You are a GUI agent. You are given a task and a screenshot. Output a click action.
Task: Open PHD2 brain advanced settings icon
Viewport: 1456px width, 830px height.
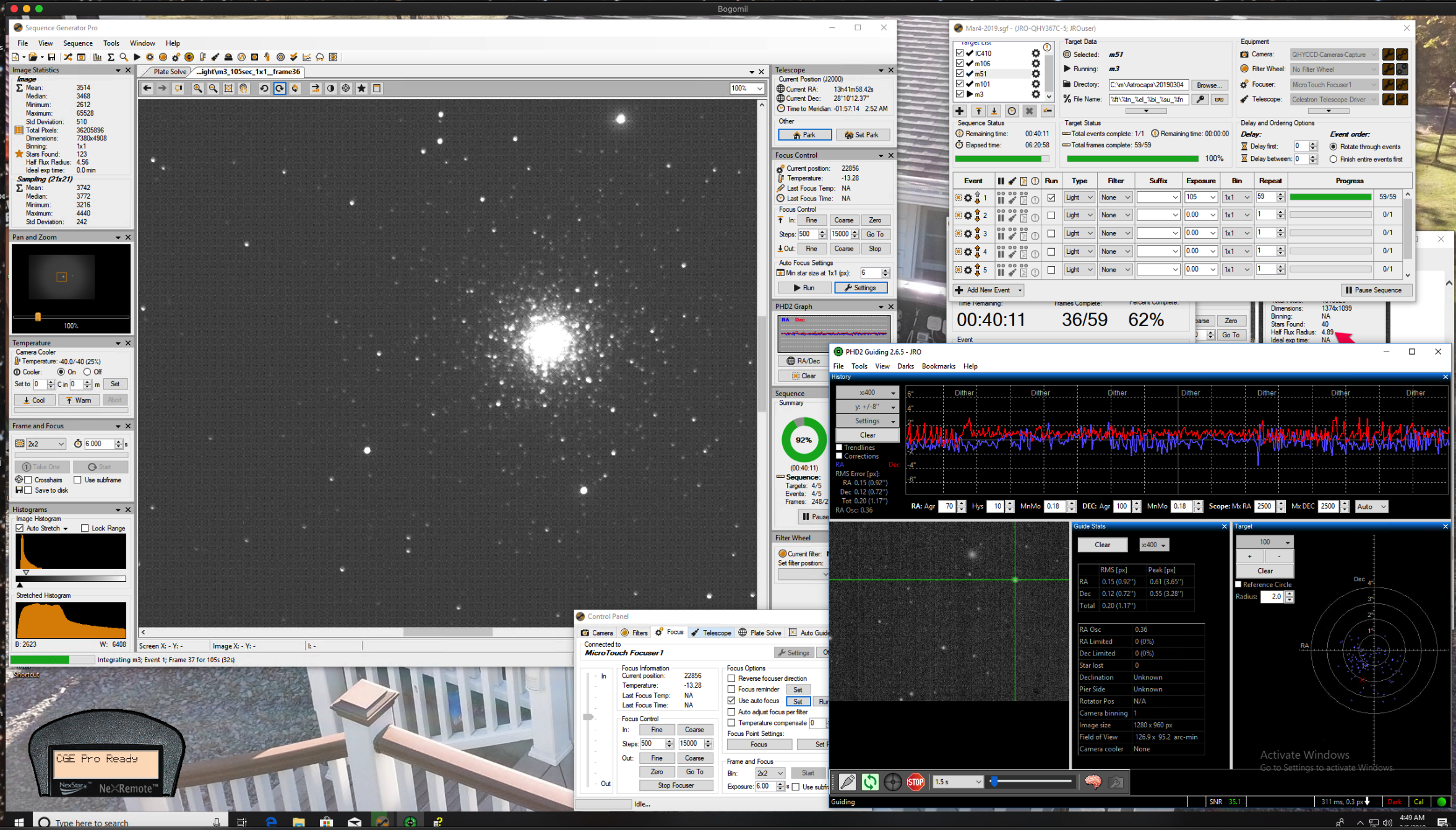[1093, 782]
